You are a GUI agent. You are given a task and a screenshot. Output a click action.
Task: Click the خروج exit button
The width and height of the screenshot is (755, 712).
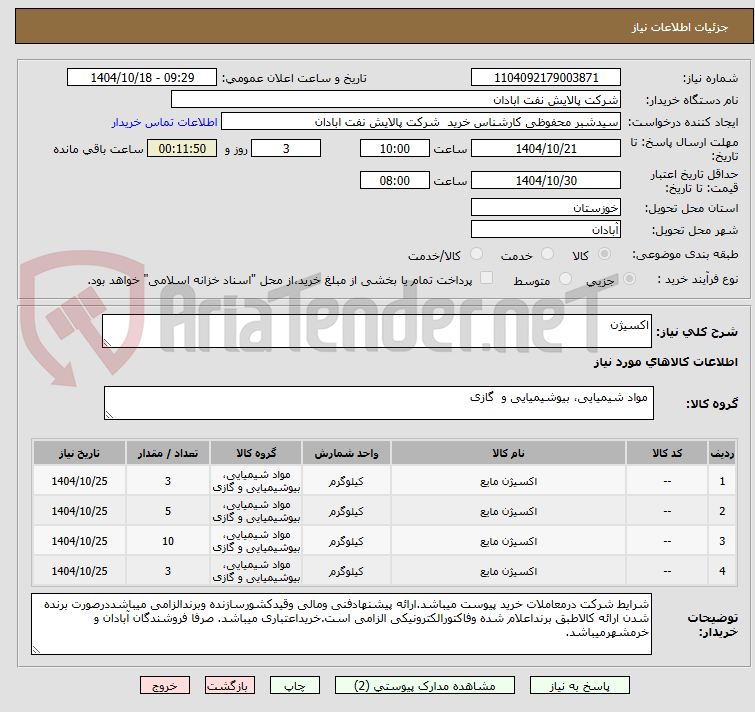[x=165, y=686]
